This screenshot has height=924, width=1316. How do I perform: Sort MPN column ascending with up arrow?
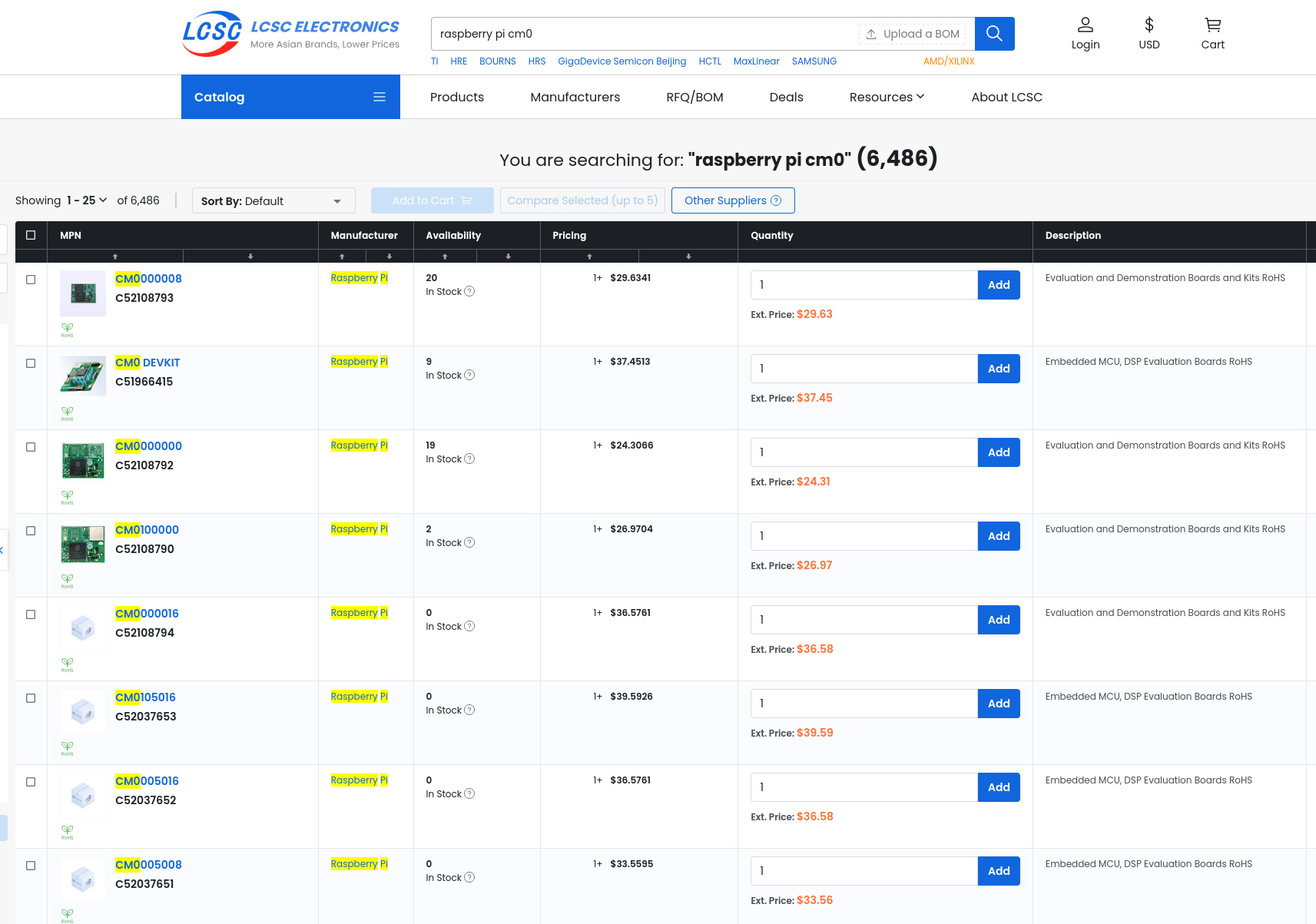pos(115,257)
